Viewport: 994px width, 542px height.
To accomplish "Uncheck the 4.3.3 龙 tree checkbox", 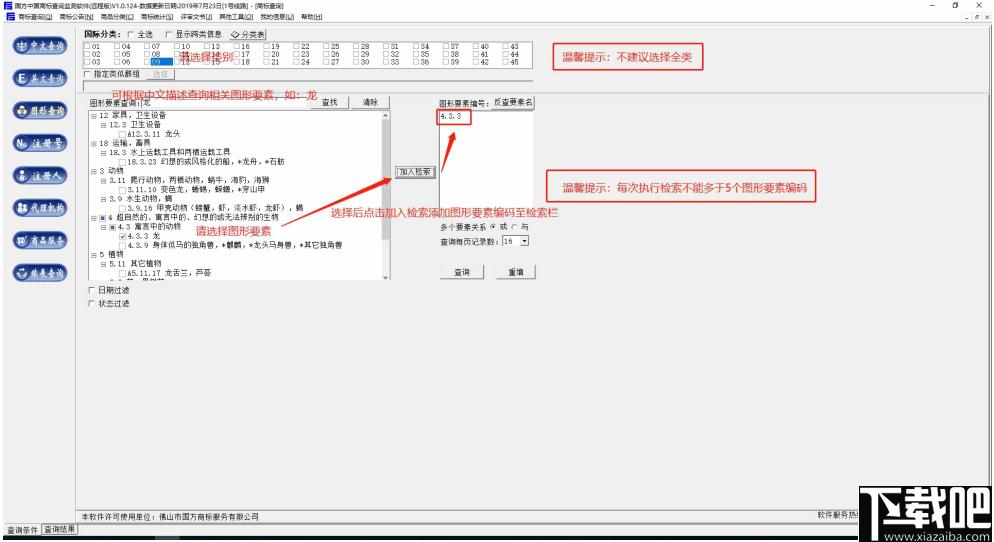I will click(122, 236).
